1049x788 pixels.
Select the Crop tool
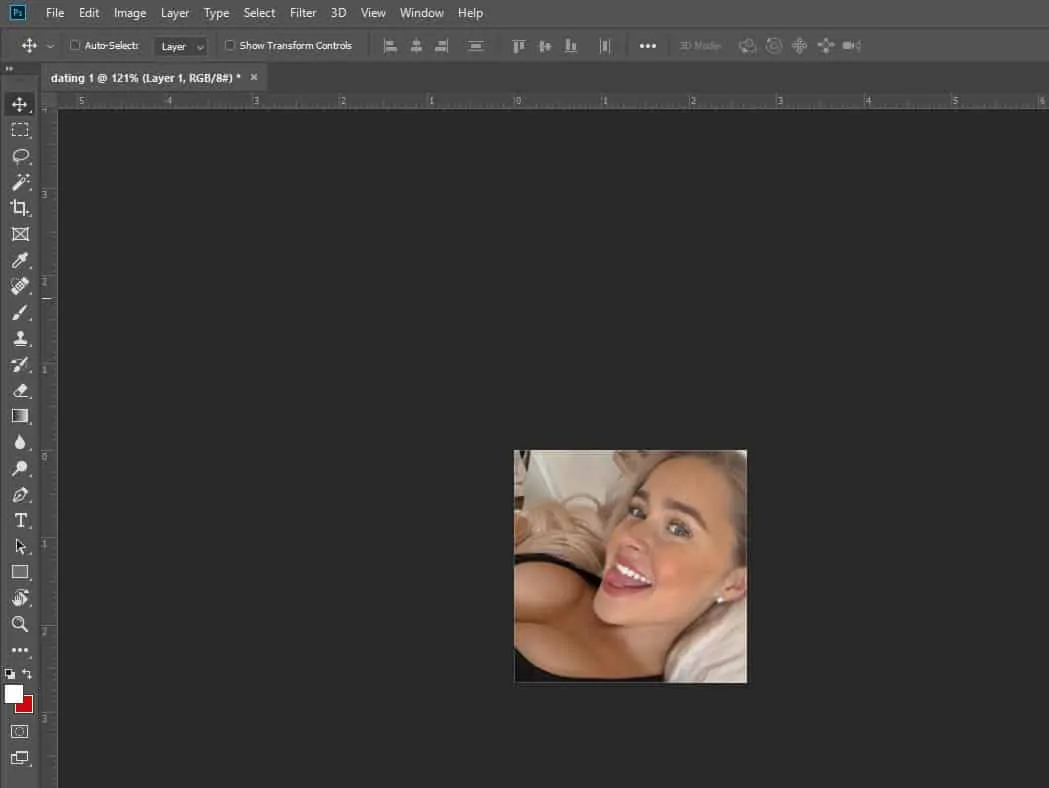pos(20,208)
